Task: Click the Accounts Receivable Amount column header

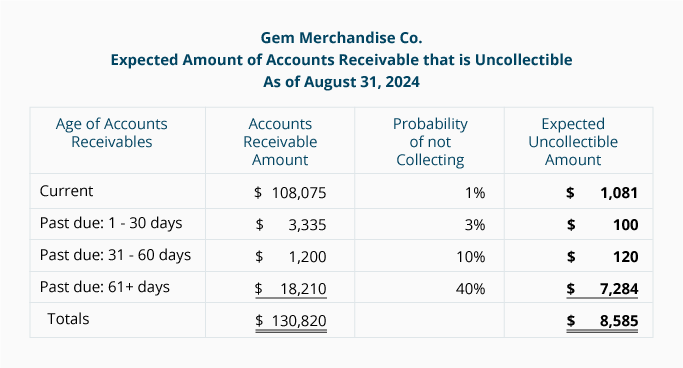Action: tap(280, 142)
